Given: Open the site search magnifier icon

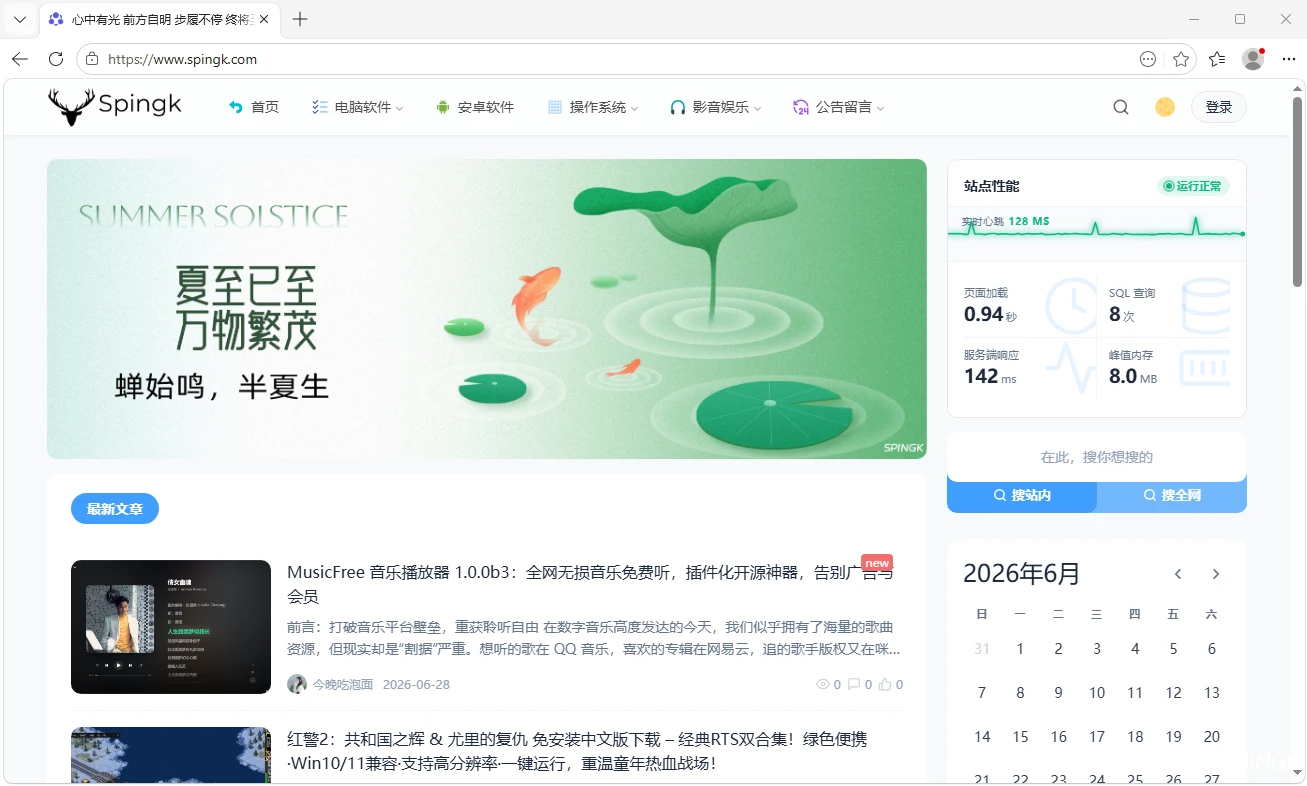Looking at the screenshot, I should coord(1121,107).
